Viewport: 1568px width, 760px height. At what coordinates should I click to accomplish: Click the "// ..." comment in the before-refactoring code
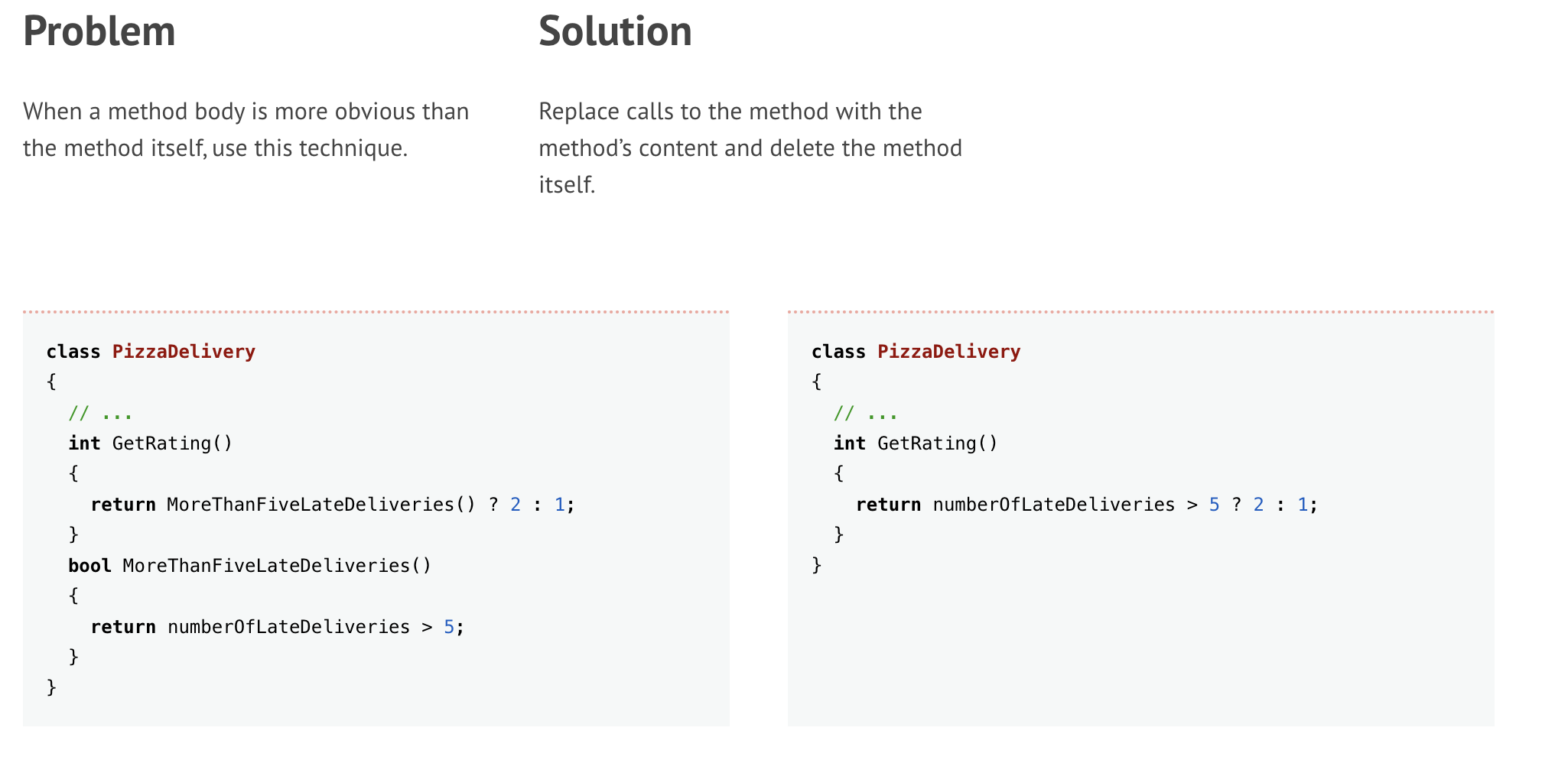101,414
